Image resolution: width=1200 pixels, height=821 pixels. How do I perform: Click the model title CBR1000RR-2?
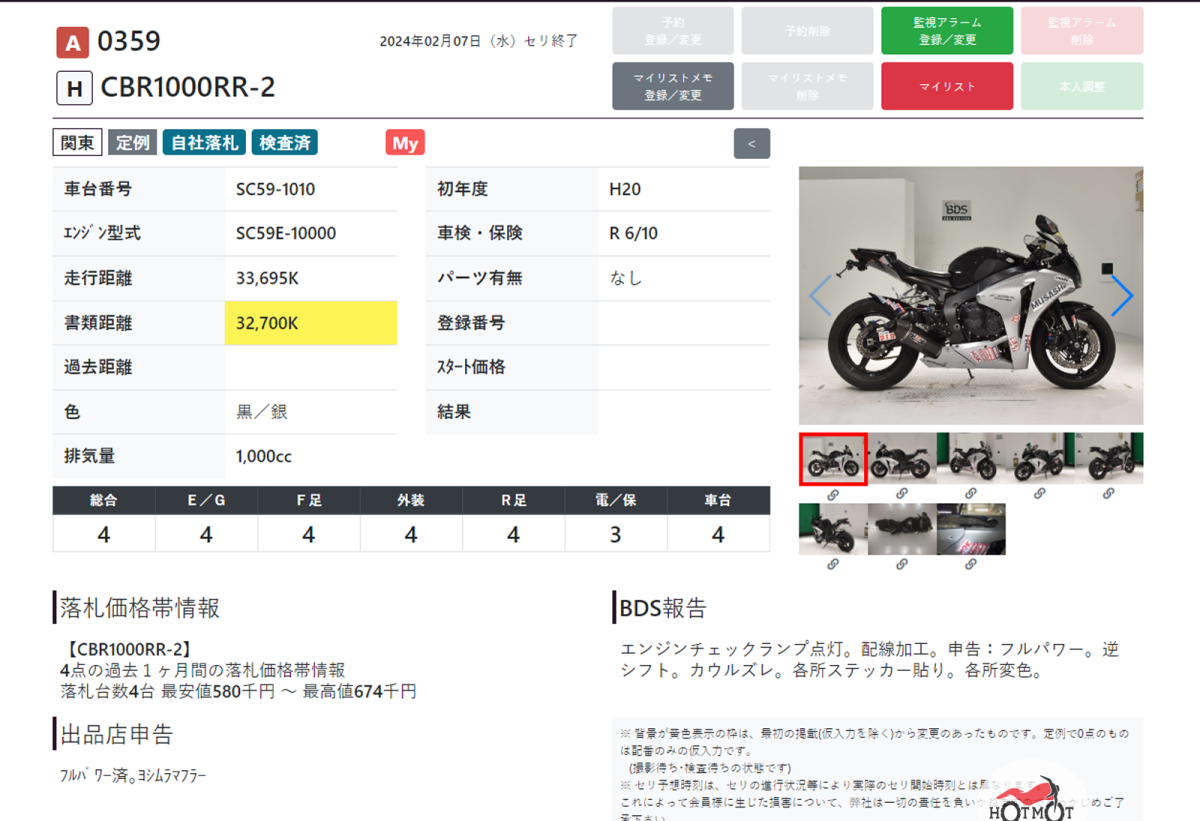188,88
